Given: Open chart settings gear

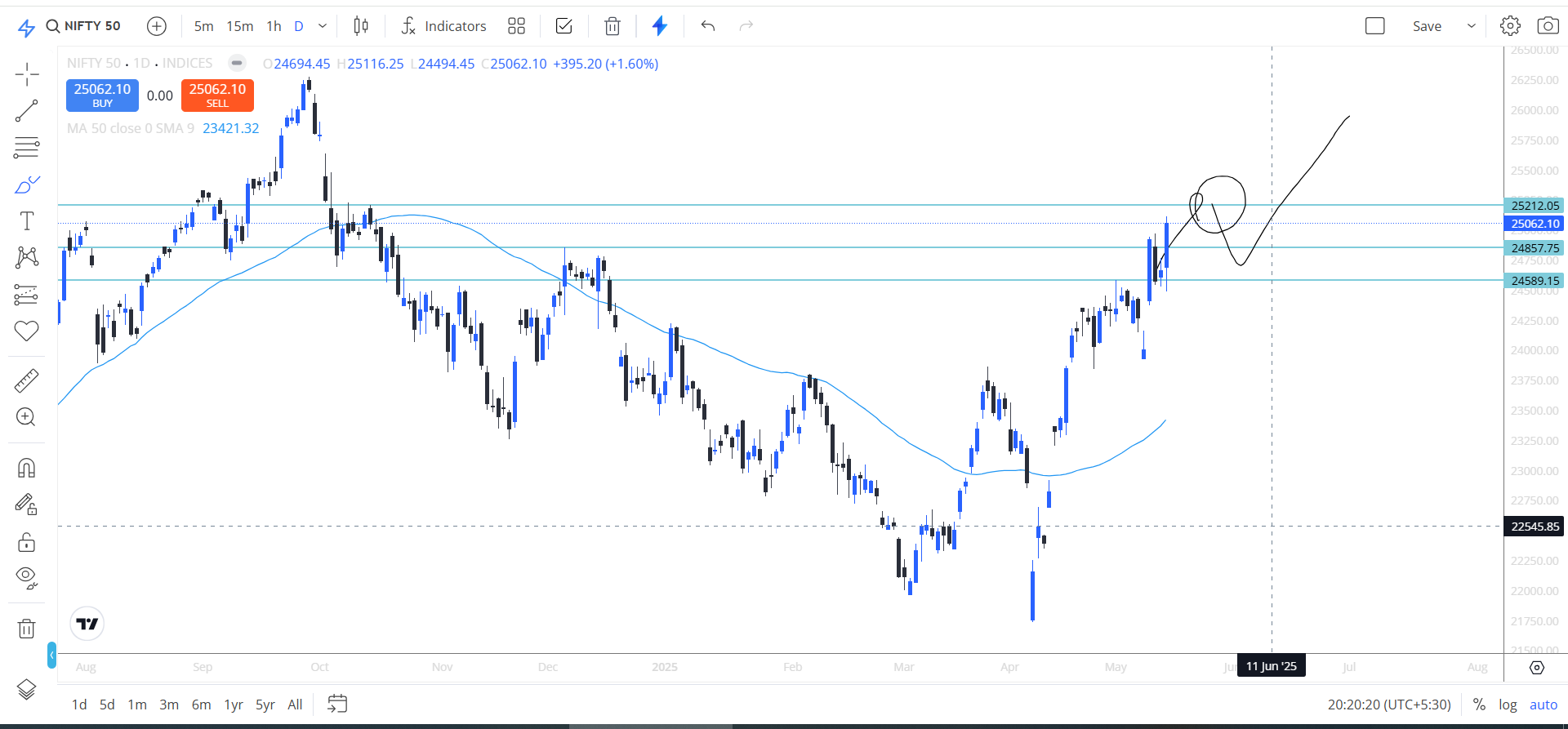Looking at the screenshot, I should (1510, 26).
